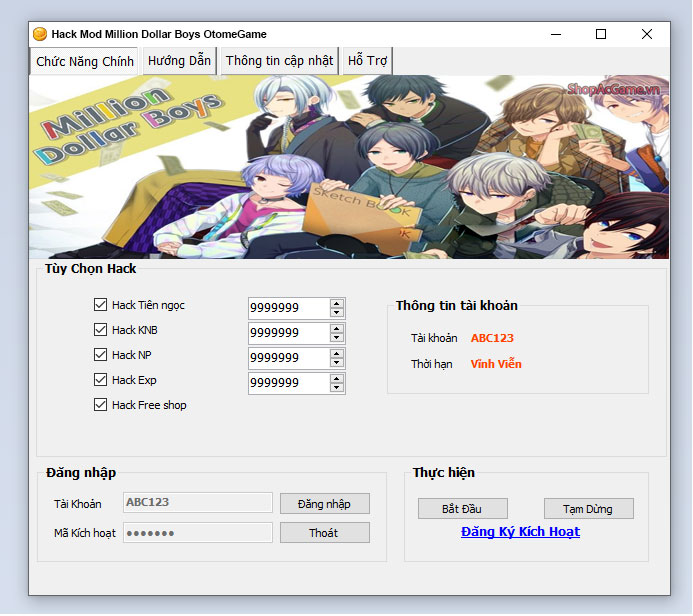Decrease the Hack Exp value with down arrow

tap(337, 388)
